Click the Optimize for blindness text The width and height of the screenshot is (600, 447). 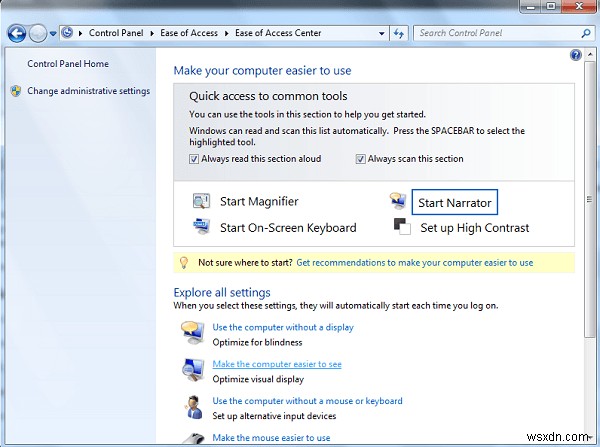(257, 343)
